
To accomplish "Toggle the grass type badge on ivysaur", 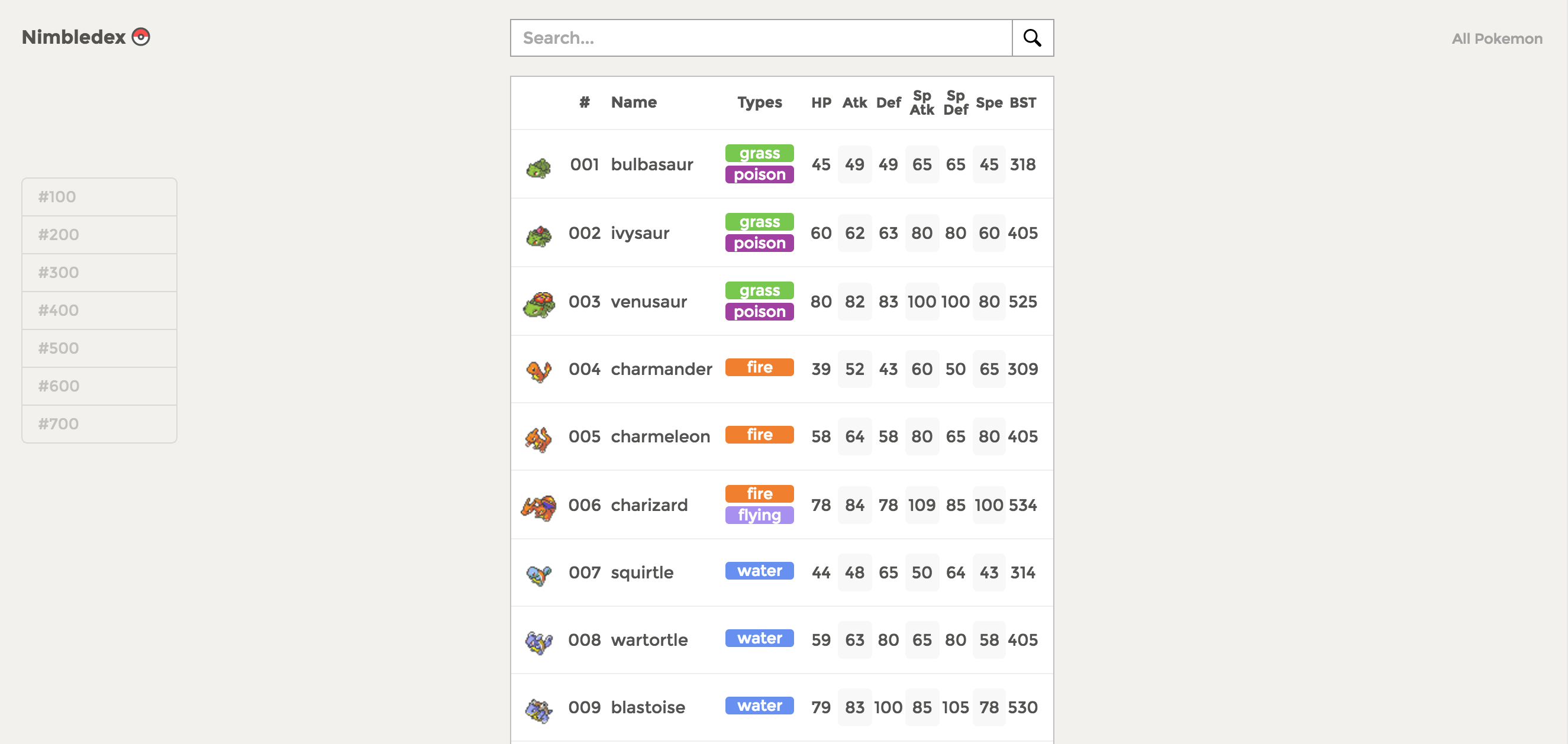I will coord(759,221).
